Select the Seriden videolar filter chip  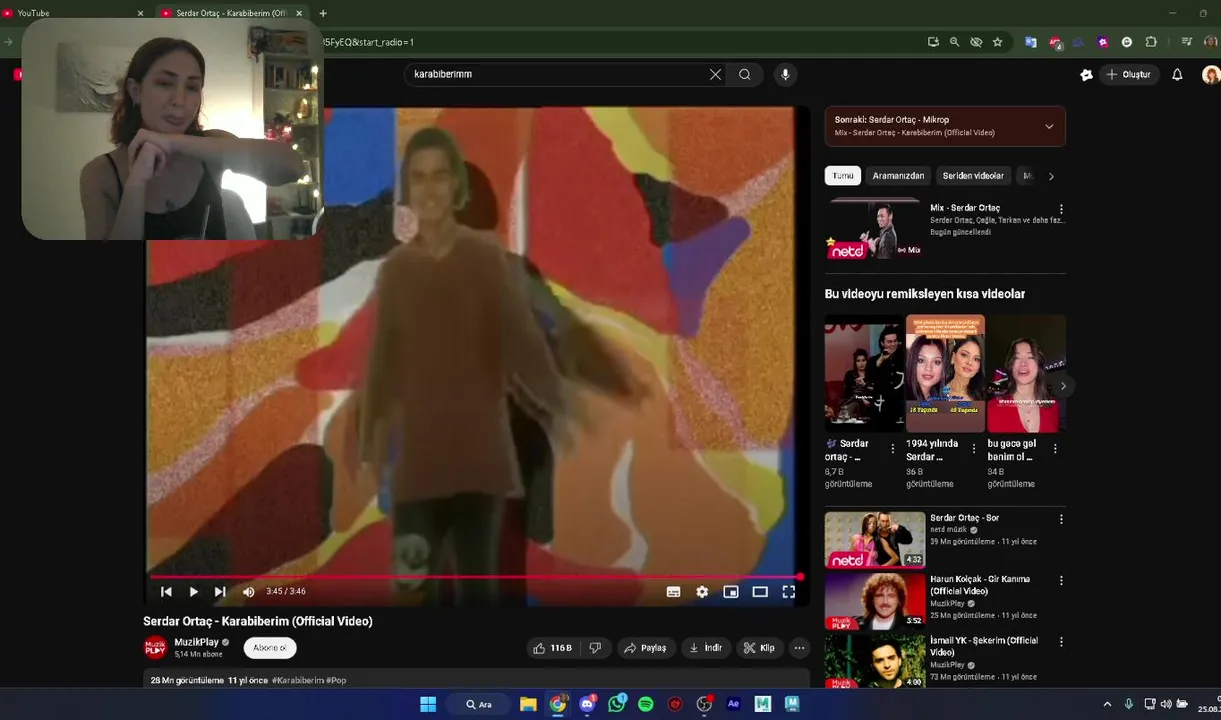click(973, 176)
